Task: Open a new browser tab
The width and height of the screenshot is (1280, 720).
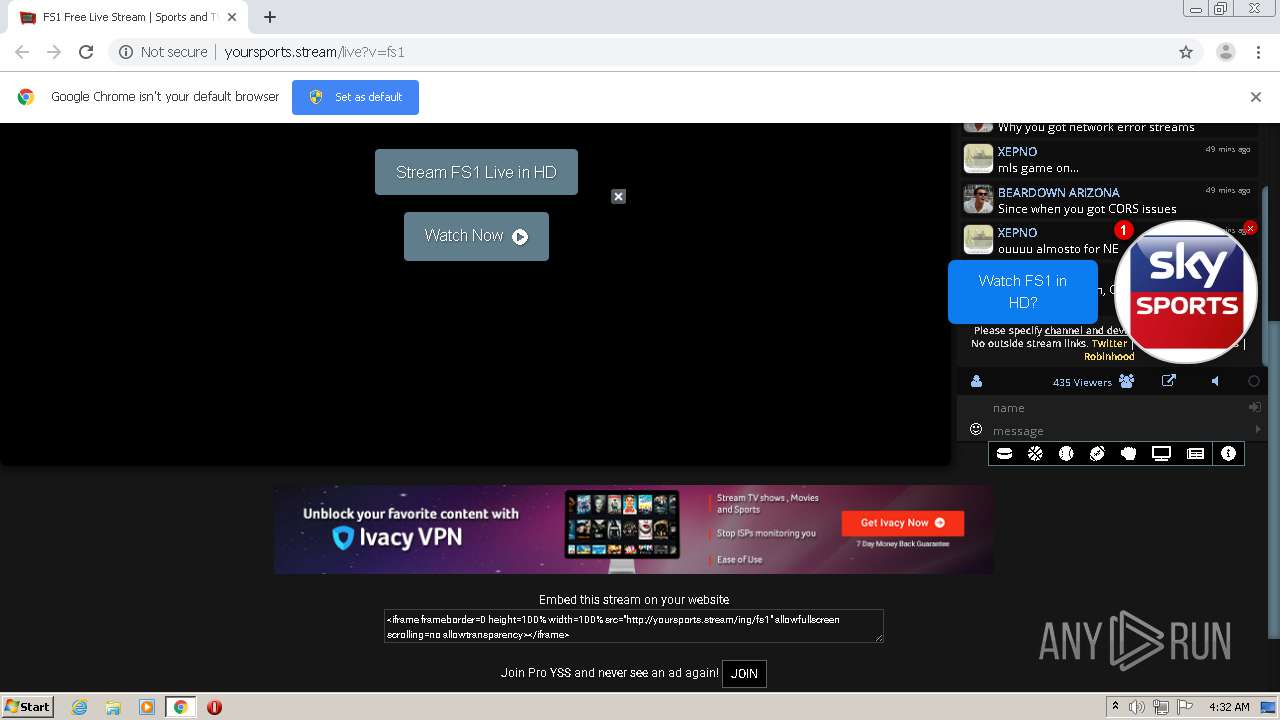Action: [x=270, y=17]
